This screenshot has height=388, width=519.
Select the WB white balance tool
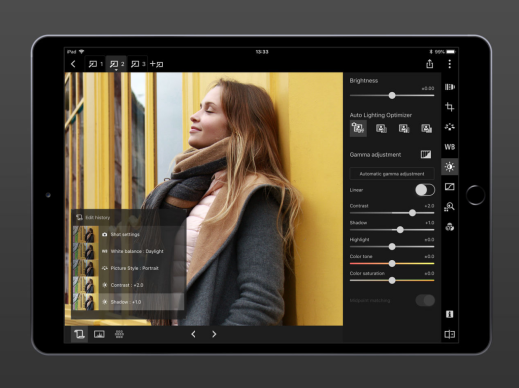pos(449,147)
